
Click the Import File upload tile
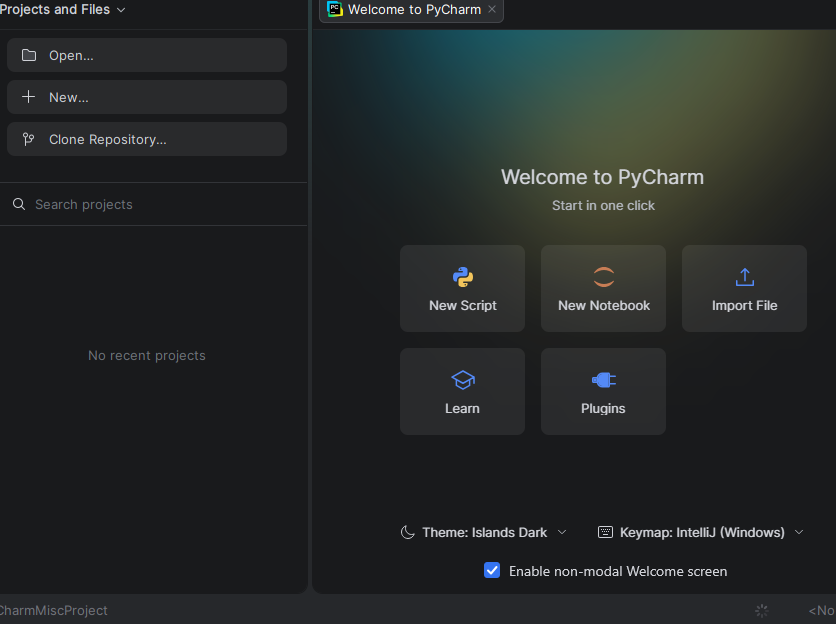pos(744,289)
